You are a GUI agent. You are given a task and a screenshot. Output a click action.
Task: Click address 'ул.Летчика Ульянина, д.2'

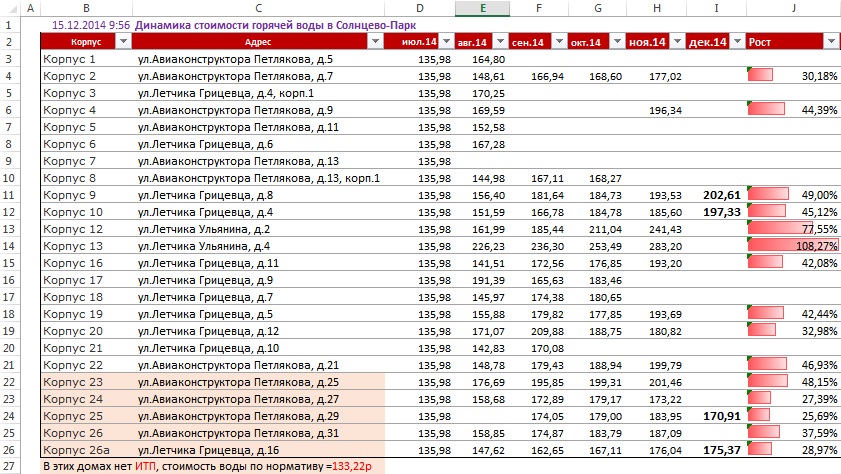204,229
